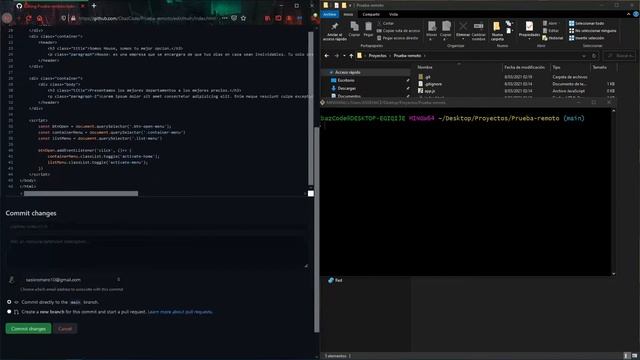Open page actions ellipsis in address bar
Image resolution: width=640 pixels, height=360 pixels.
[x=225, y=18]
